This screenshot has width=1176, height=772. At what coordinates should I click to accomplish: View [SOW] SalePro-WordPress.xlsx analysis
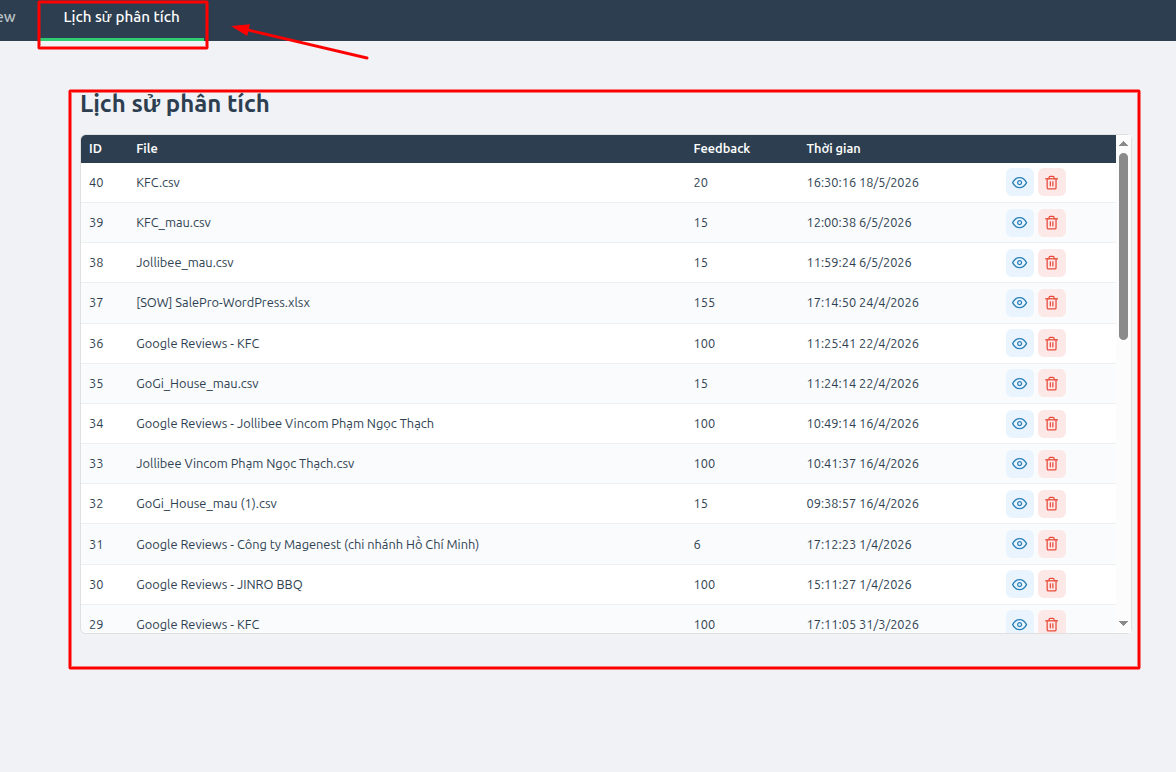pos(1019,302)
